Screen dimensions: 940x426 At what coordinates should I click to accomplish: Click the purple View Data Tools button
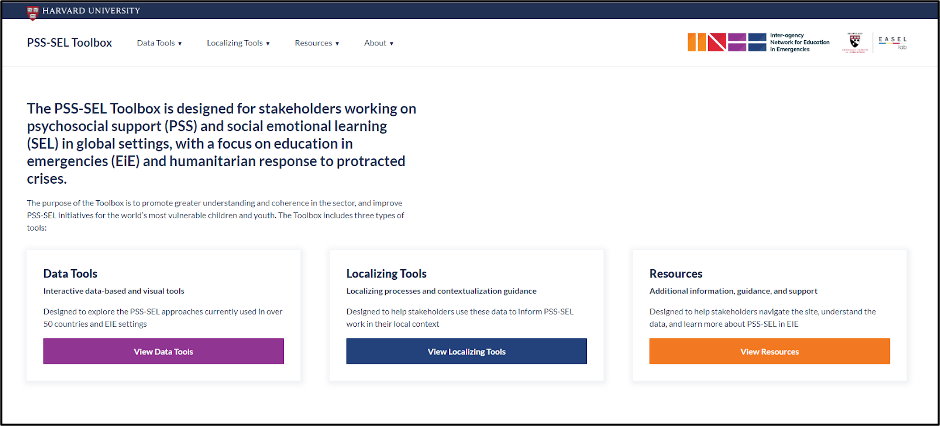point(163,351)
